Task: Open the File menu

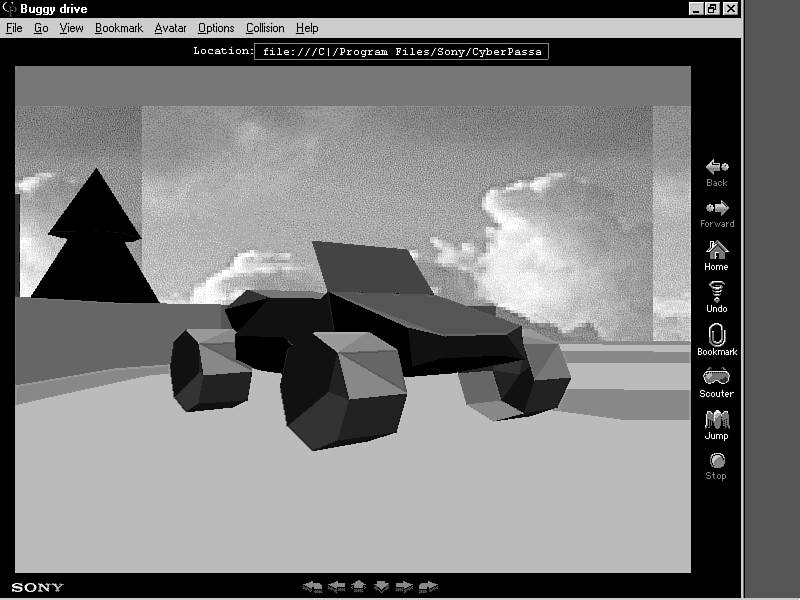Action: click(14, 28)
